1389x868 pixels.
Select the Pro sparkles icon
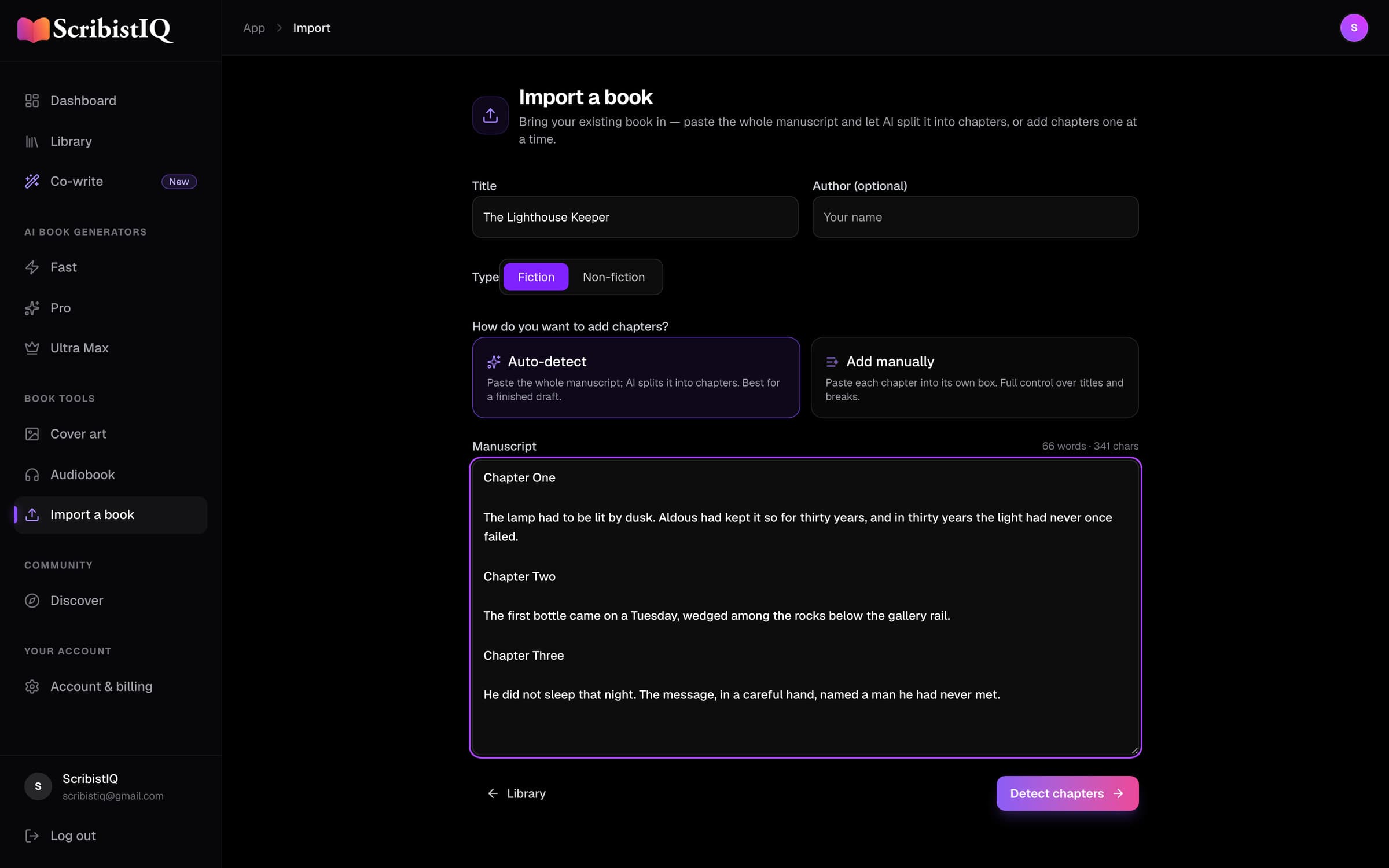(32, 308)
